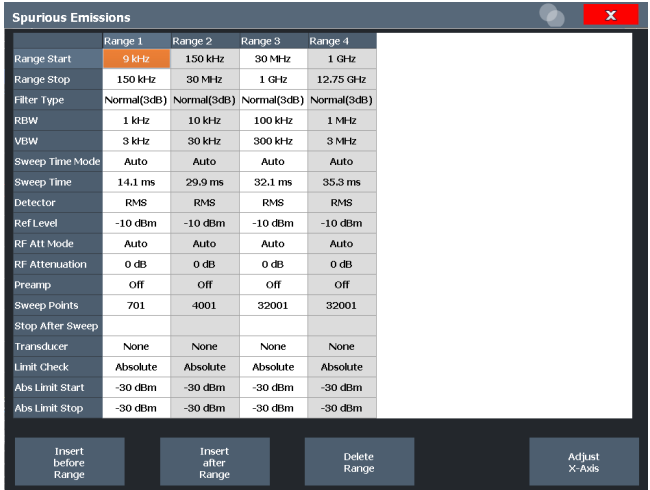Click the transparency circles icon in title bar
This screenshot has width=650, height=490.
[552, 15]
